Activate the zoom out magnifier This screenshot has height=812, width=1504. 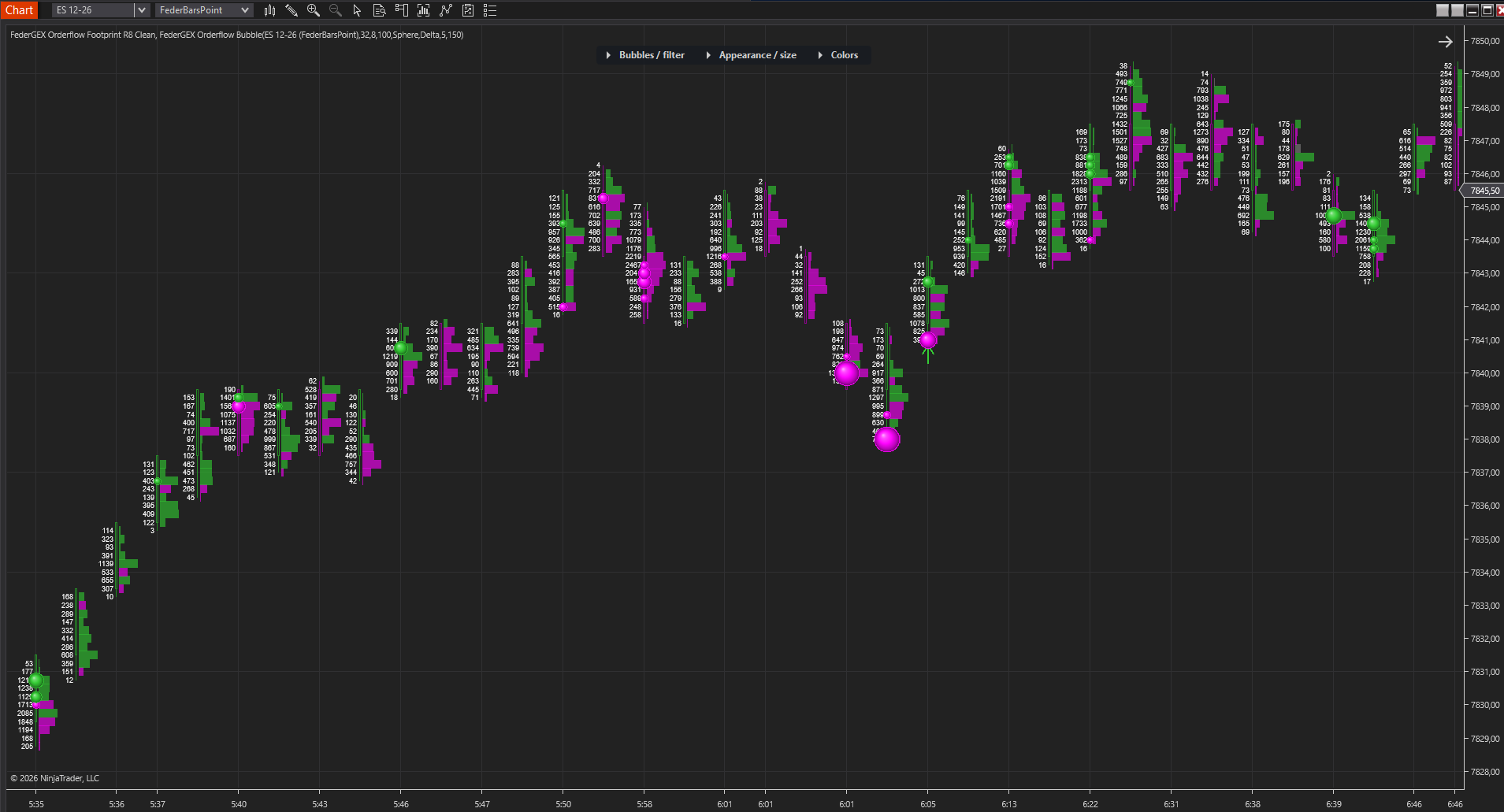point(336,10)
